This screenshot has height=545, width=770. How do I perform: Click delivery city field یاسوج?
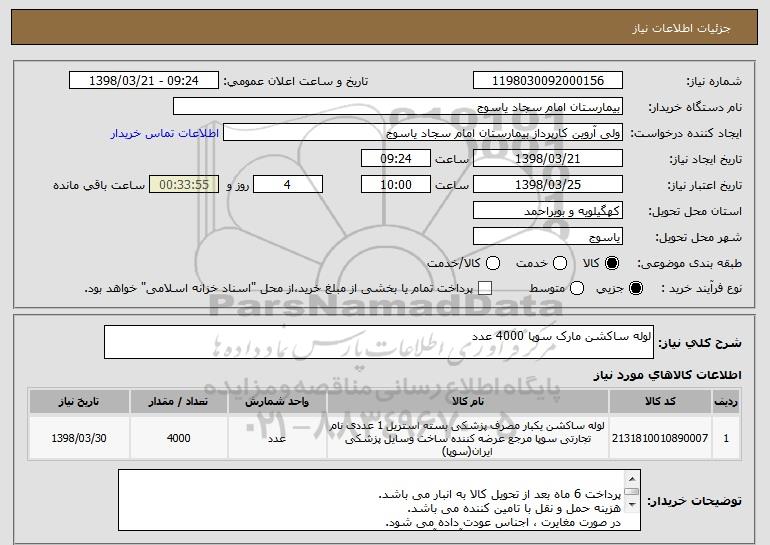[548, 237]
